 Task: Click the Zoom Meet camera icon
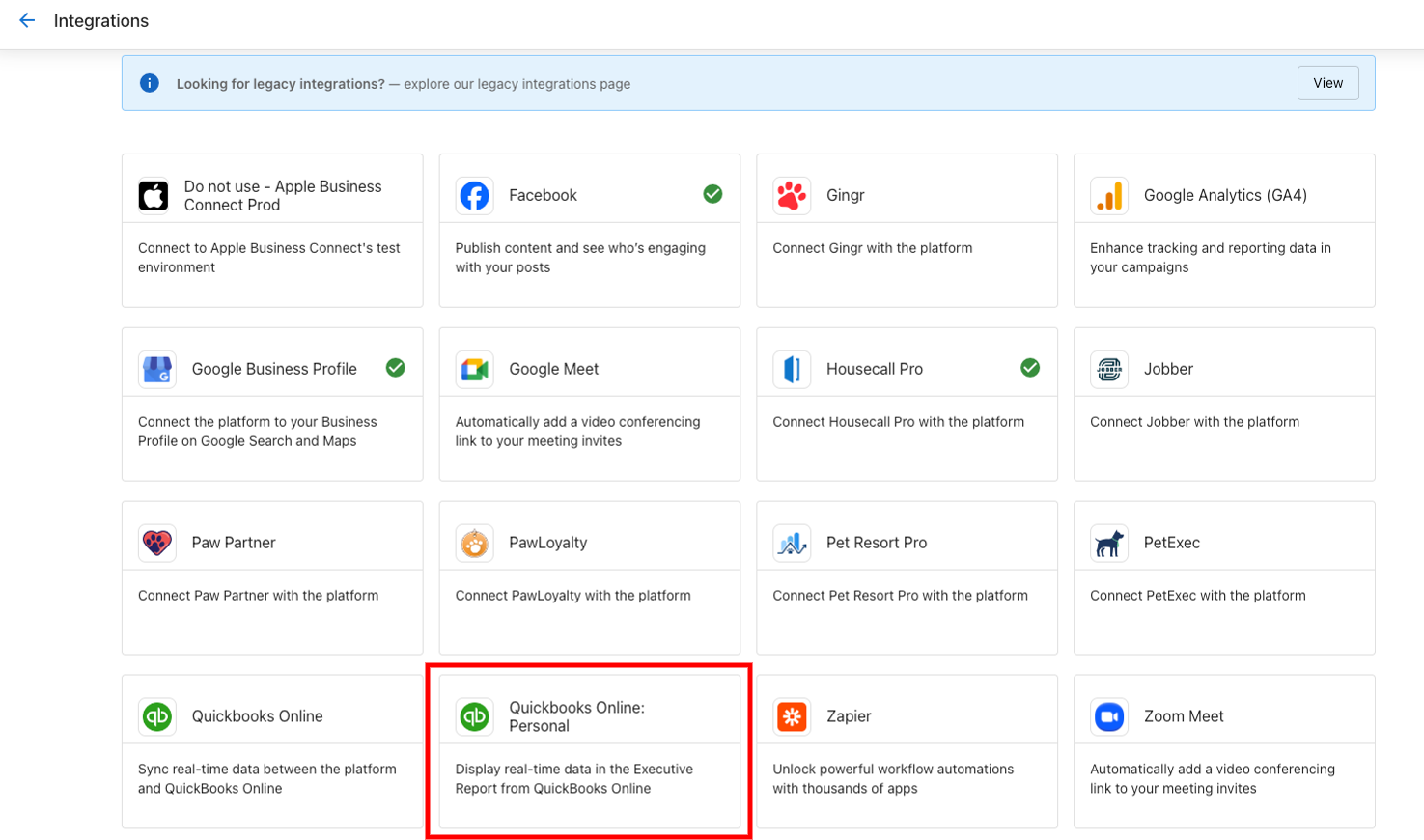point(1109,716)
